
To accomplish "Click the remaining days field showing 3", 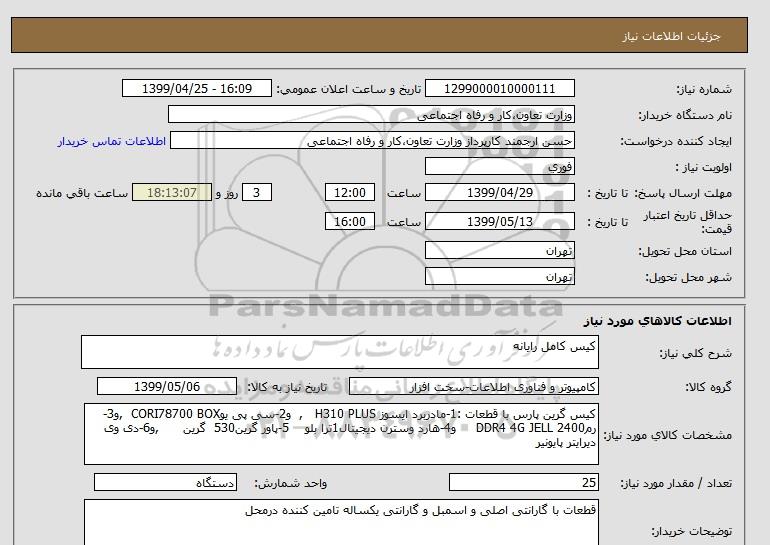I will 256,192.
